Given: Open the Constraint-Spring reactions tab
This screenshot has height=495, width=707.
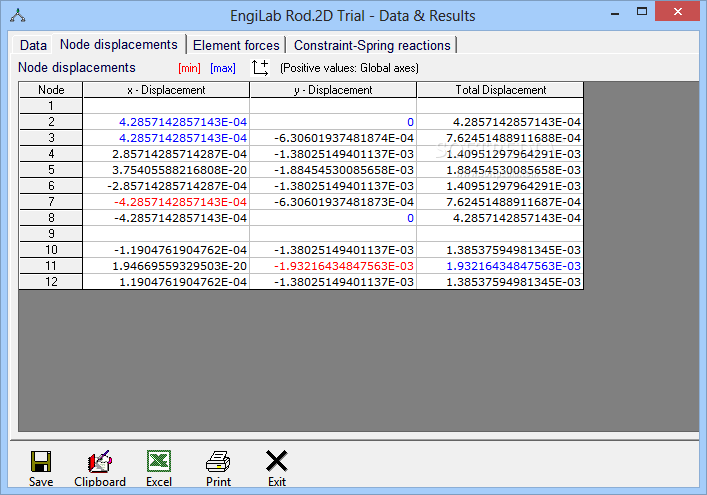Looking at the screenshot, I should (x=372, y=45).
